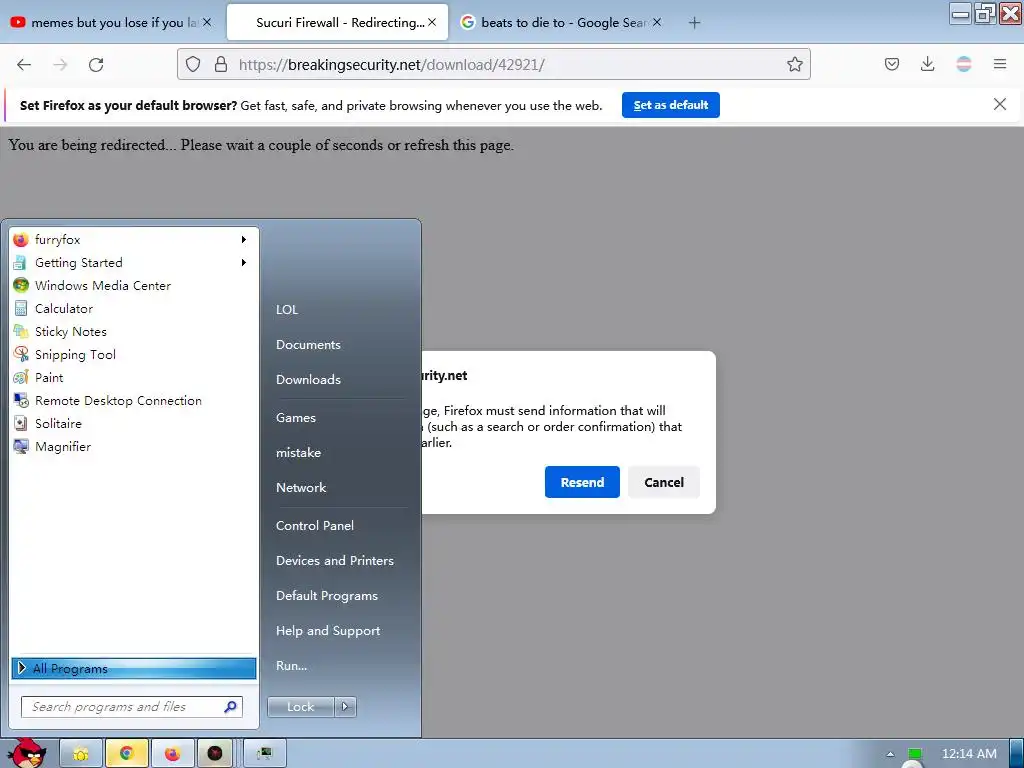Open Remote Desktop Connection

[x=134, y=400]
